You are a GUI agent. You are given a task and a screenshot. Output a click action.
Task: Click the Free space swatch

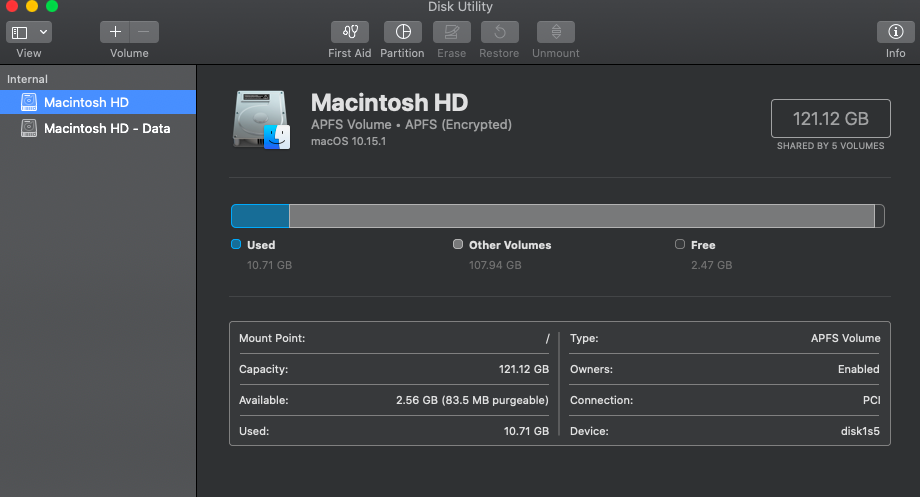pos(679,244)
